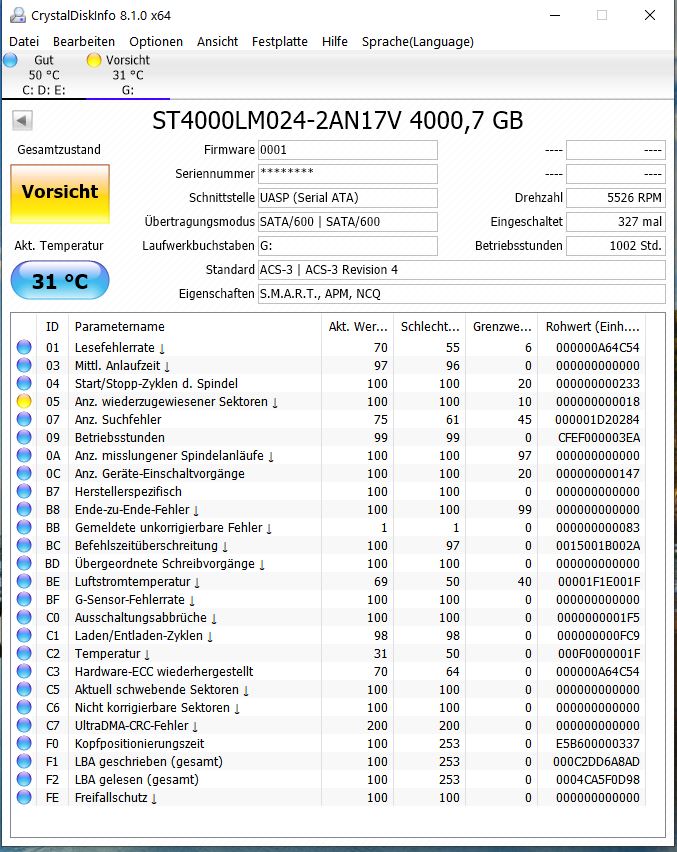
Task: Open the Festplatte menu
Action: point(279,41)
